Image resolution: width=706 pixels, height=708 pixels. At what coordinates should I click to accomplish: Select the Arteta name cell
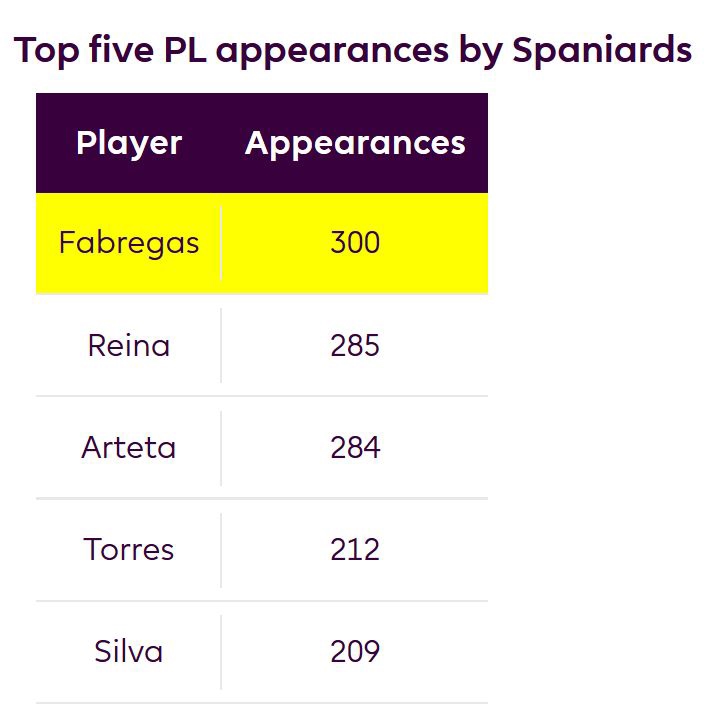[x=129, y=448]
